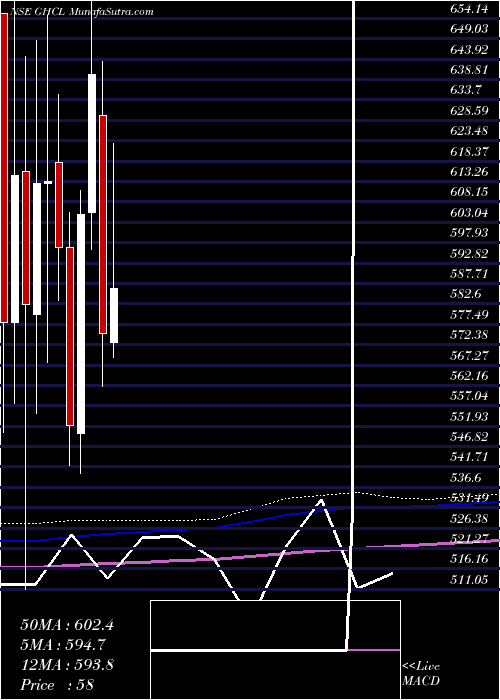This screenshot has width=500, height=700.
Task: Click the 613.26 price axis label
Action: pyautogui.click(x=470, y=172)
